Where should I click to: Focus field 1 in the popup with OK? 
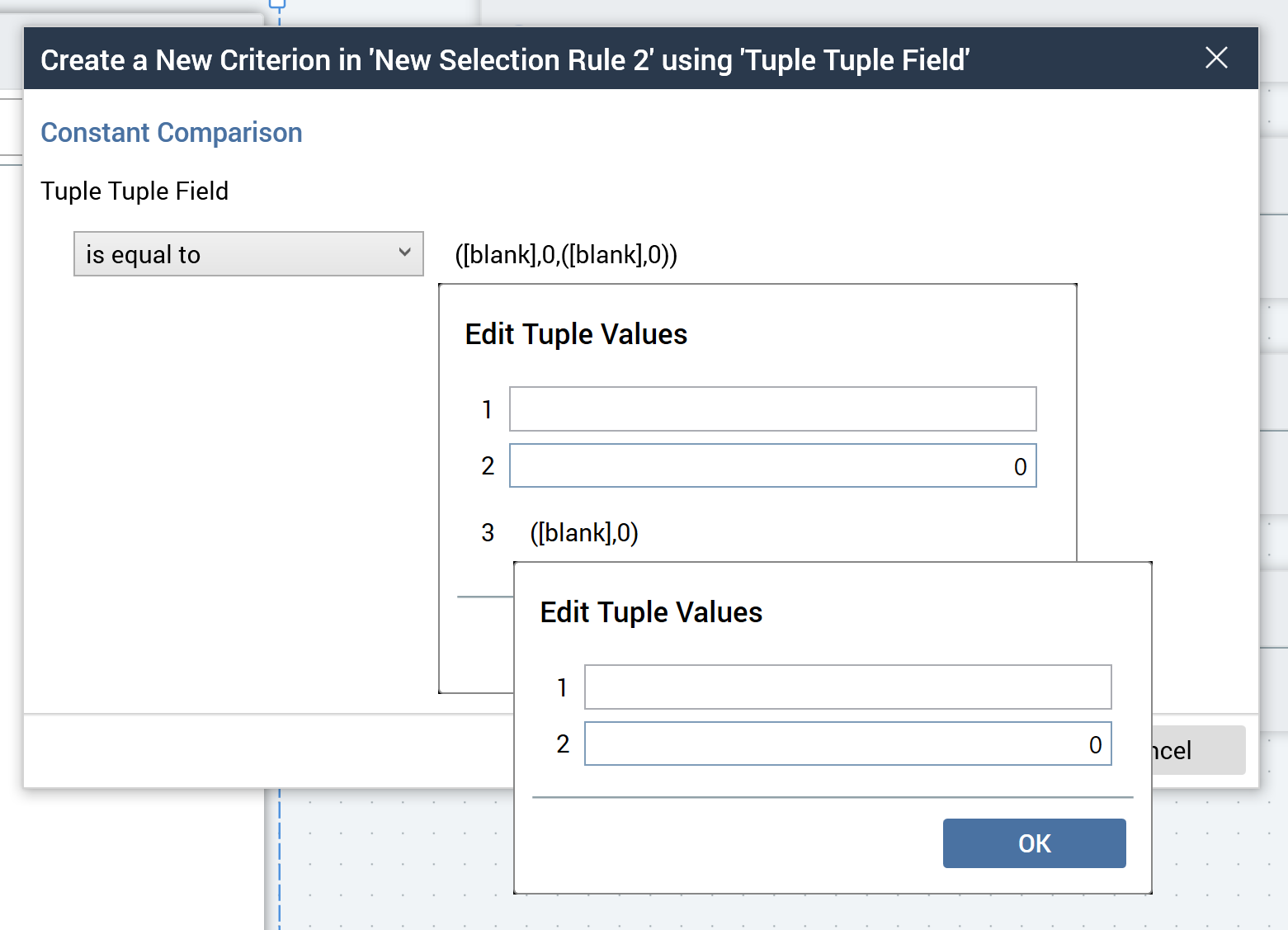click(x=847, y=687)
